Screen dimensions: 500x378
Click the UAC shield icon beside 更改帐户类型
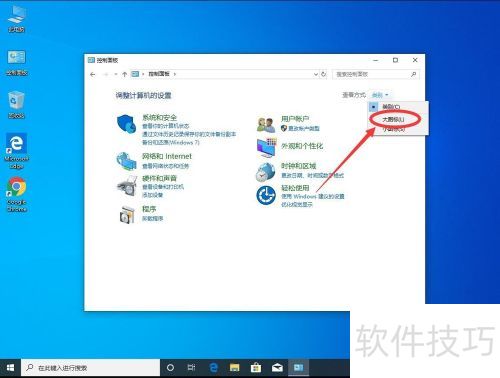pos(284,128)
